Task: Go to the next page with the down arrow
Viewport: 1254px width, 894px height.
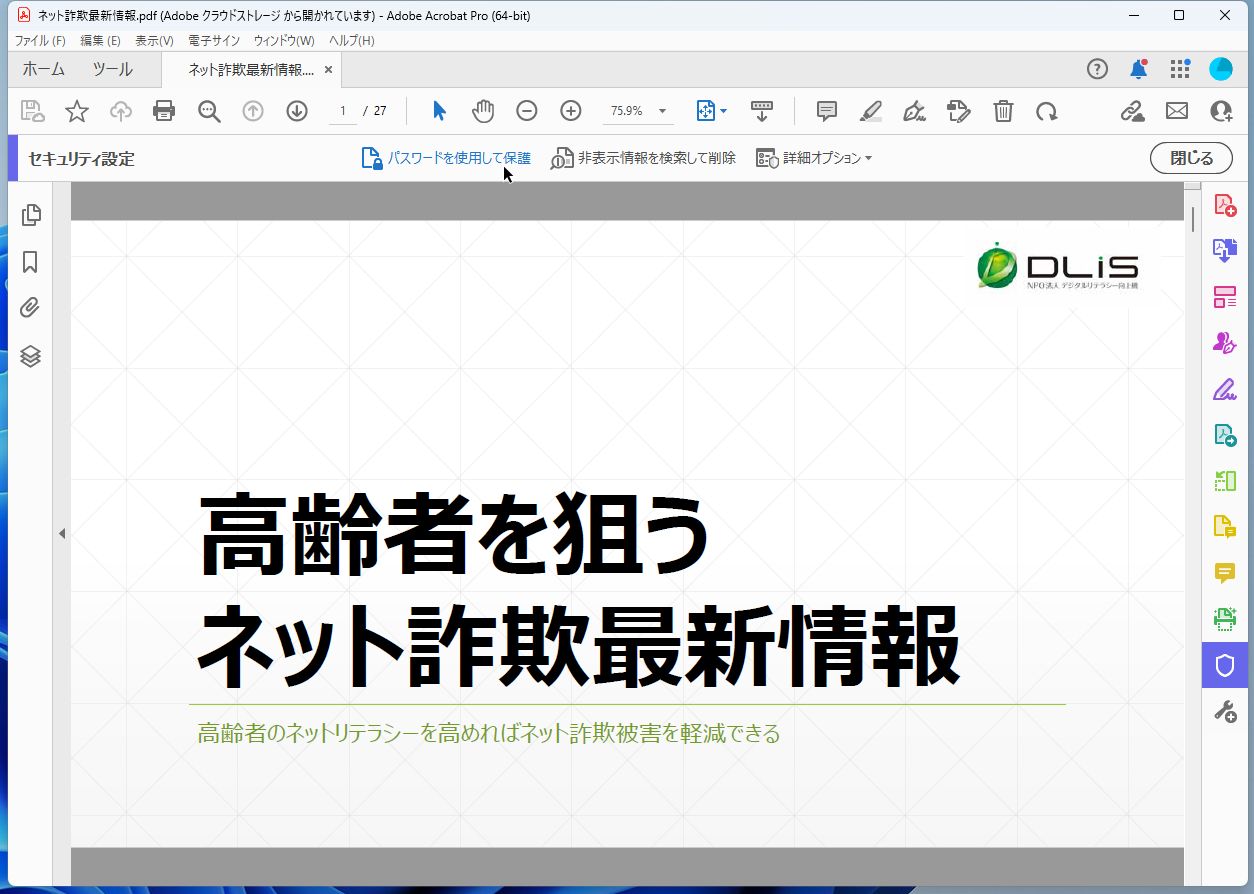Action: coord(297,110)
